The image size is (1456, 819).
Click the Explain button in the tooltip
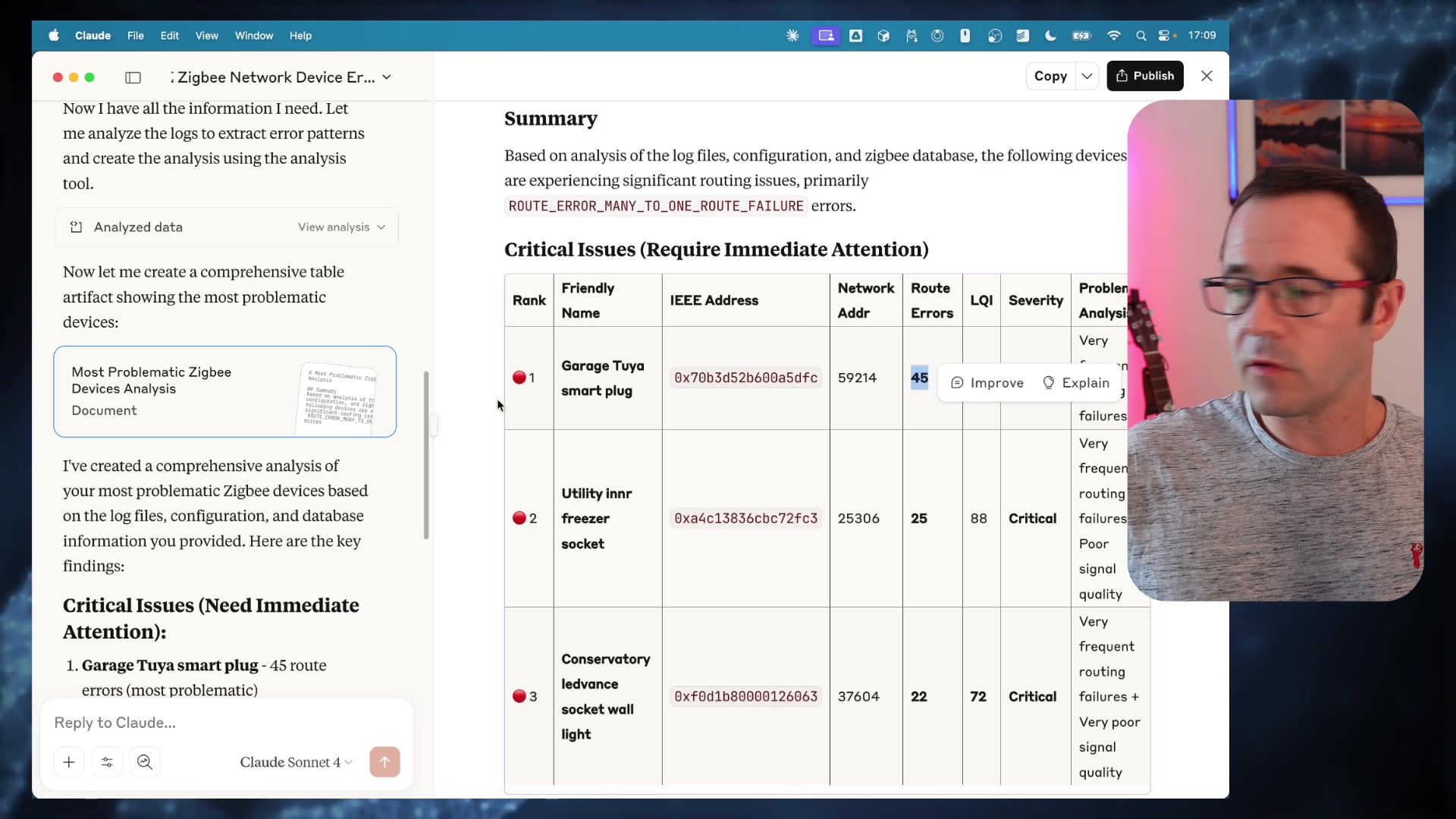(1076, 383)
